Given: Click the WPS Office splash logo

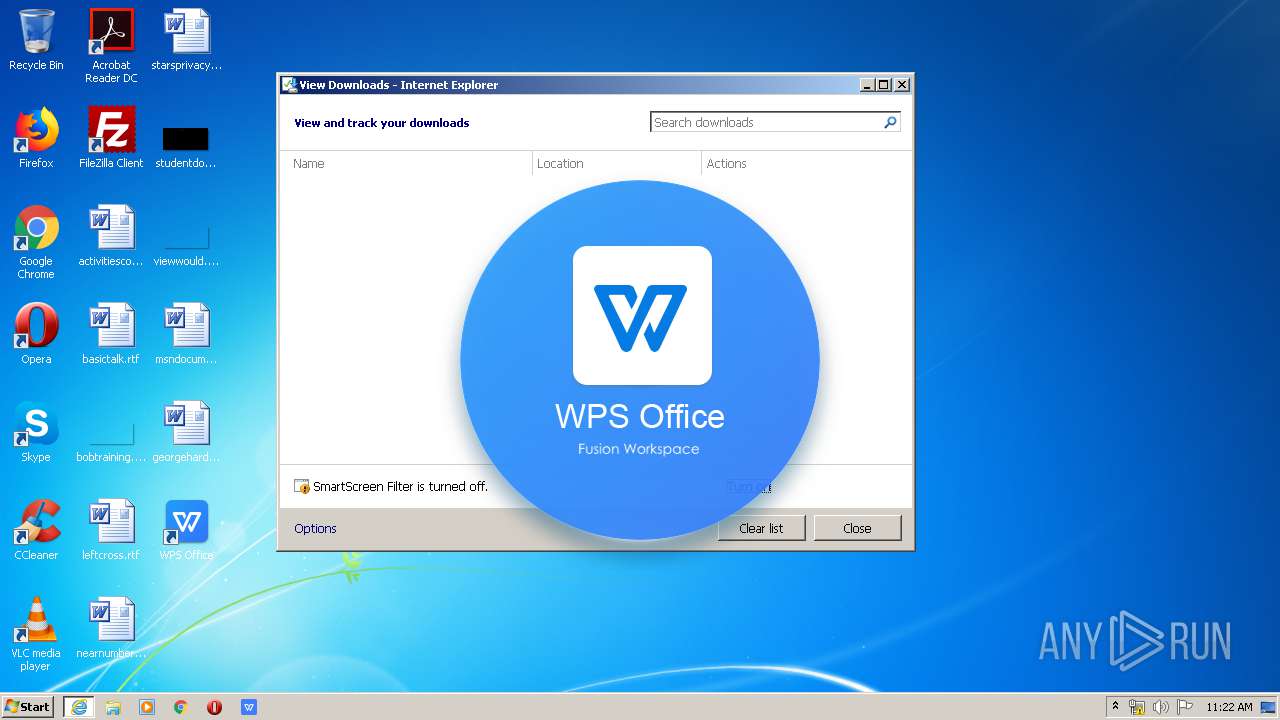Looking at the screenshot, I should click(642, 316).
